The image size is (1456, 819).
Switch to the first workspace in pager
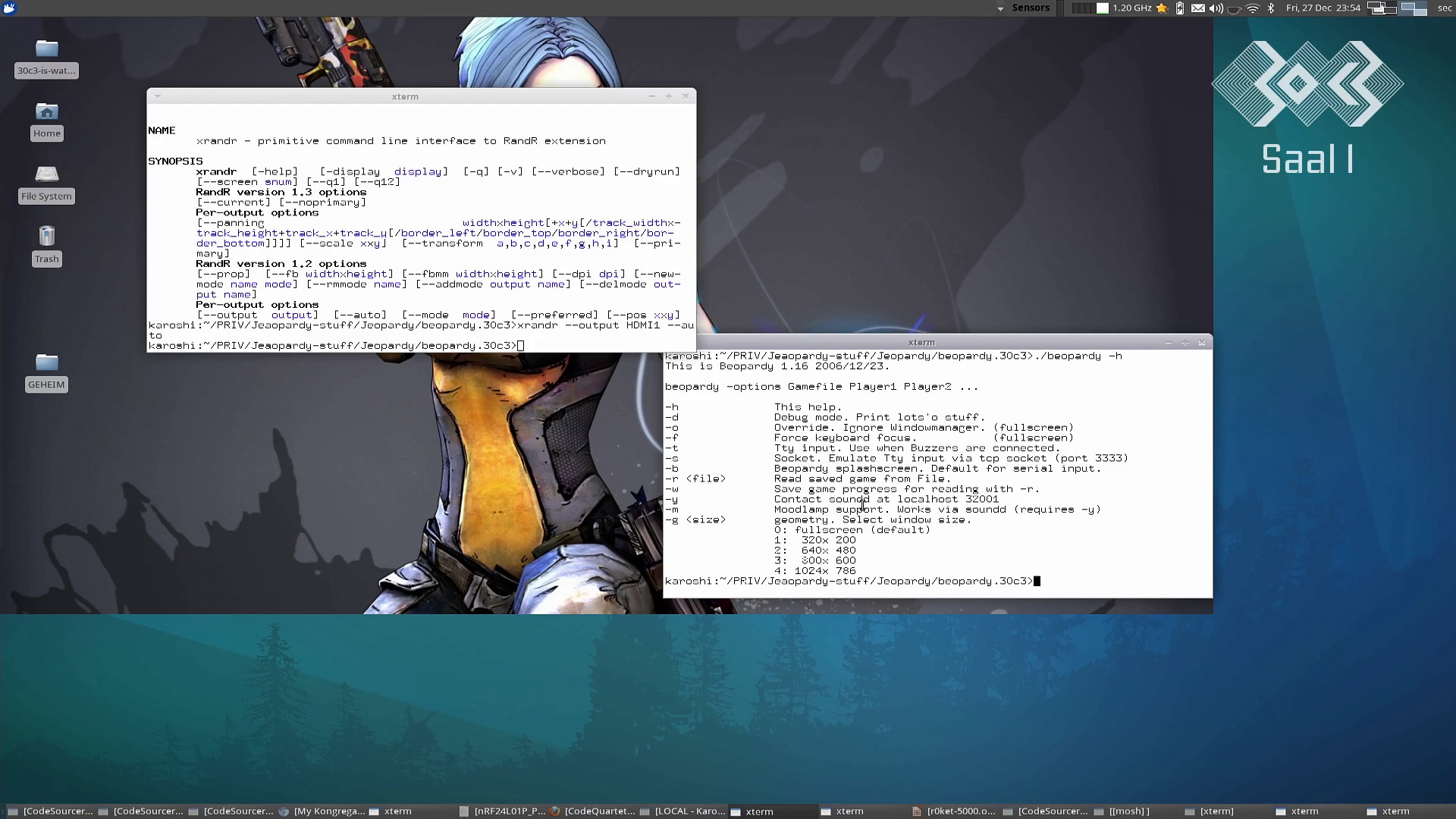1382,8
